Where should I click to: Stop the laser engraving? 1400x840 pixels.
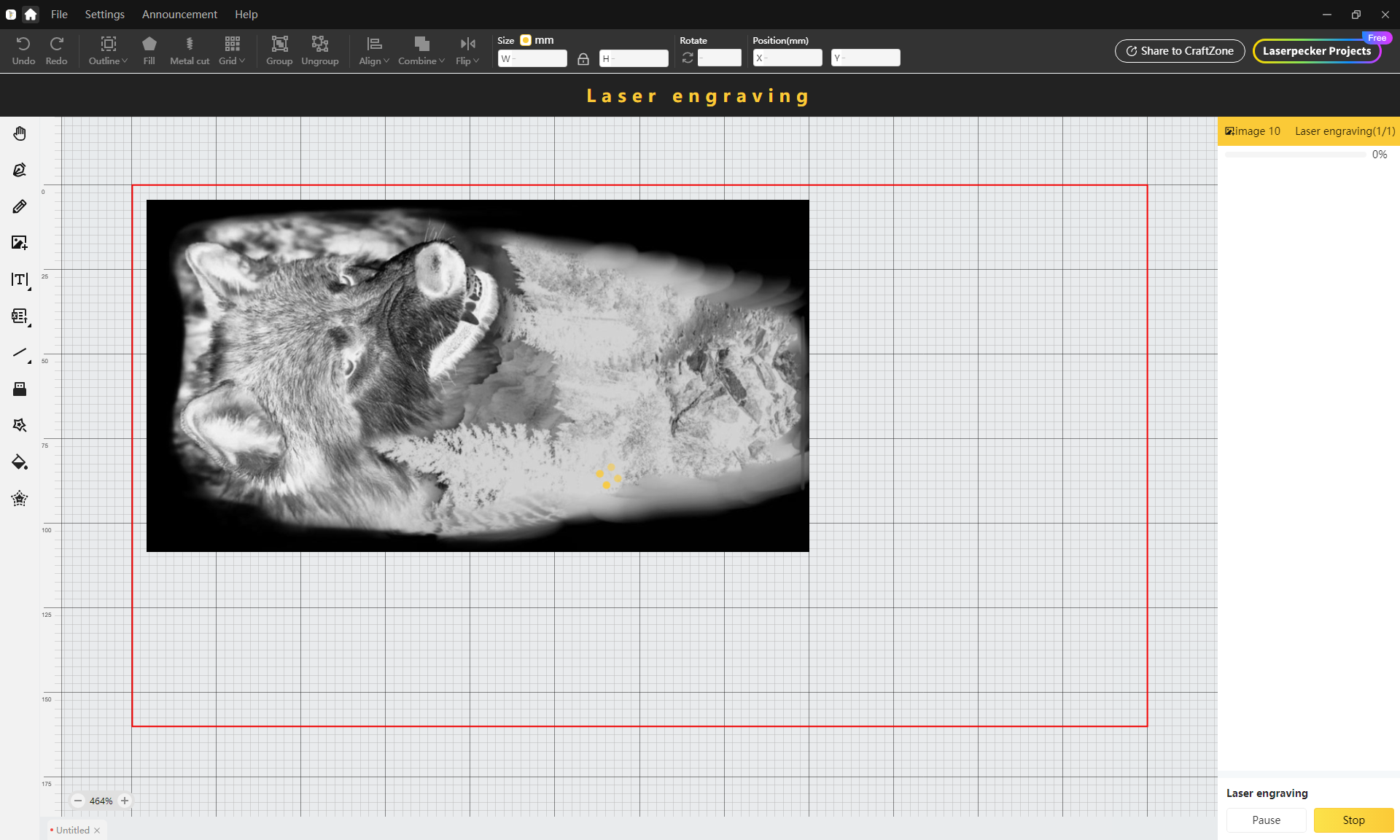[x=1353, y=820]
